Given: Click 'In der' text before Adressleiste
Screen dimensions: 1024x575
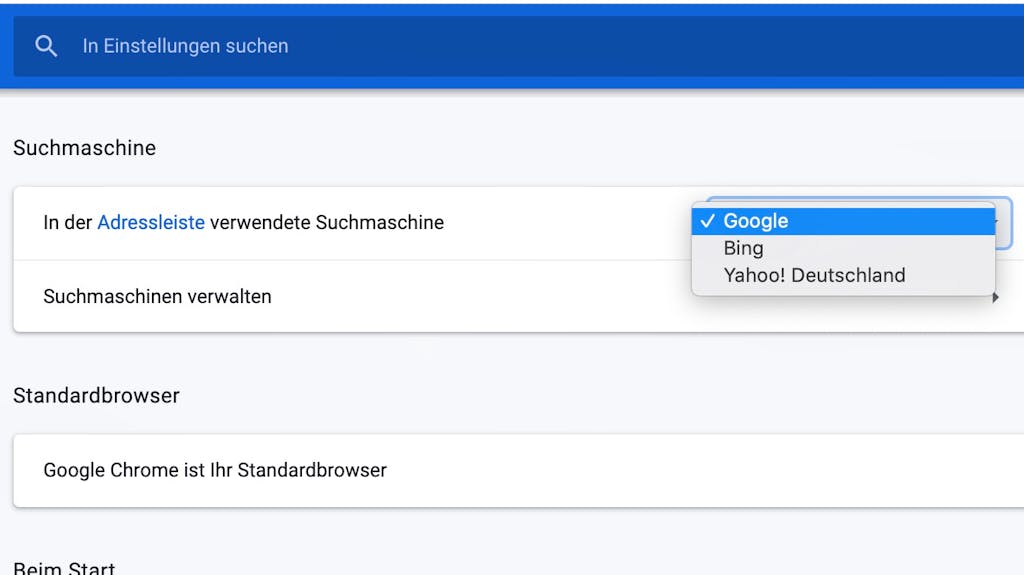Looking at the screenshot, I should click(x=68, y=222).
